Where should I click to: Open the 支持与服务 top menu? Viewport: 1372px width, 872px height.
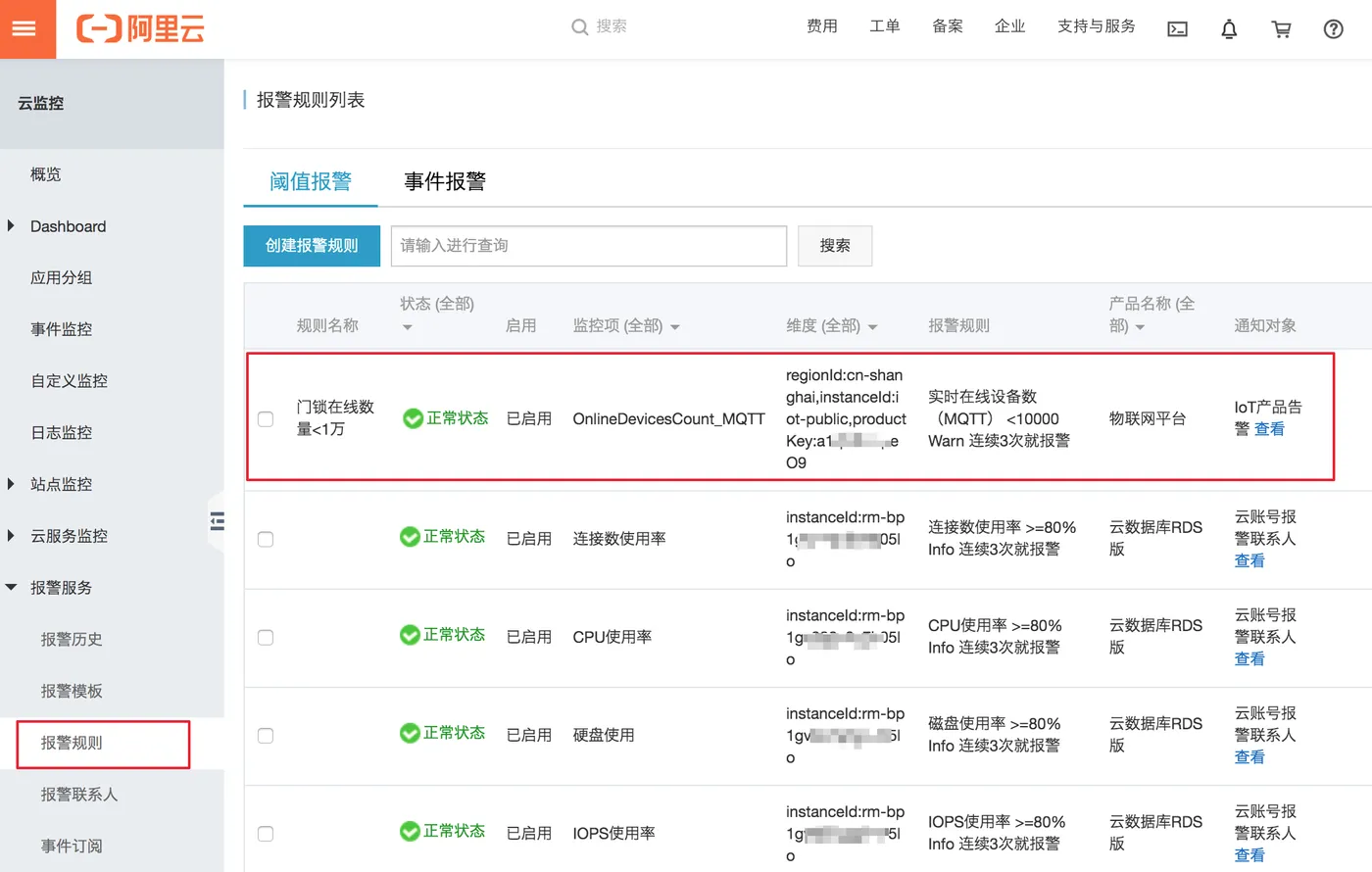point(1097,26)
